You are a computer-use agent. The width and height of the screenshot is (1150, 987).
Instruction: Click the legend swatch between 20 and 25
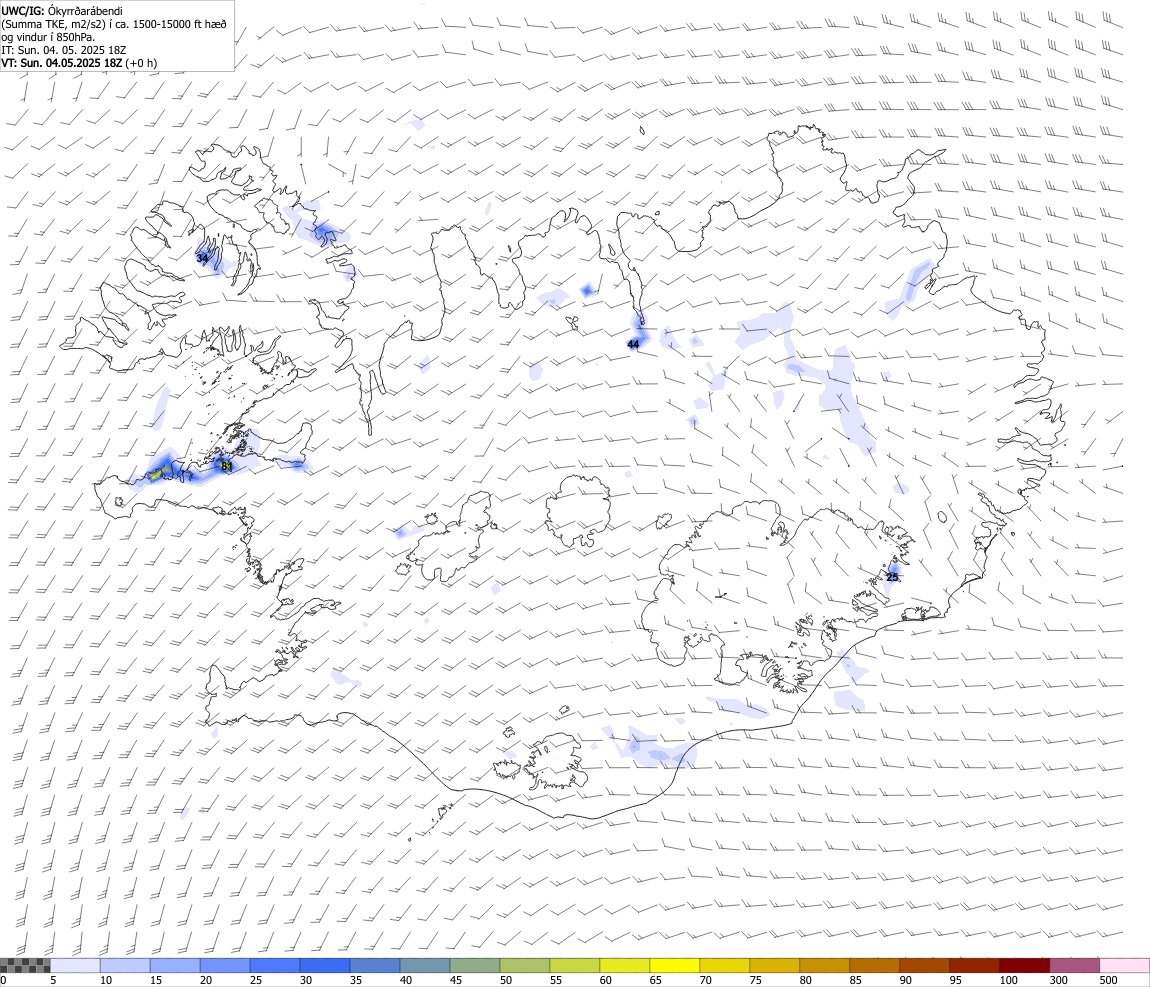point(225,965)
